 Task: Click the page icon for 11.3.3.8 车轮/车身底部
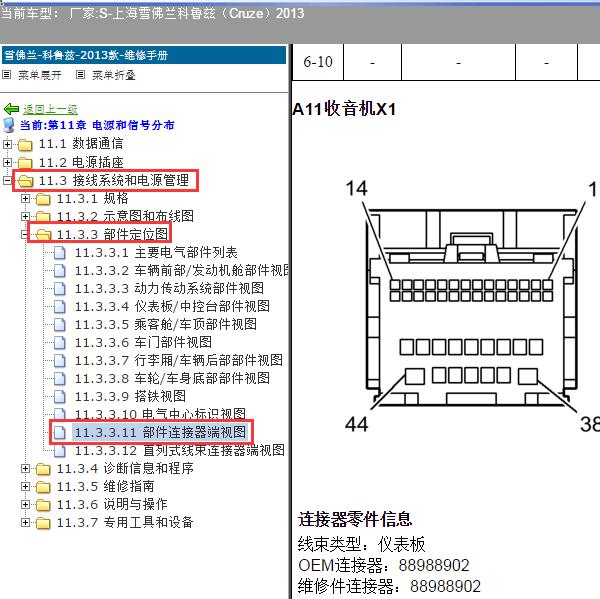pyautogui.click(x=59, y=379)
